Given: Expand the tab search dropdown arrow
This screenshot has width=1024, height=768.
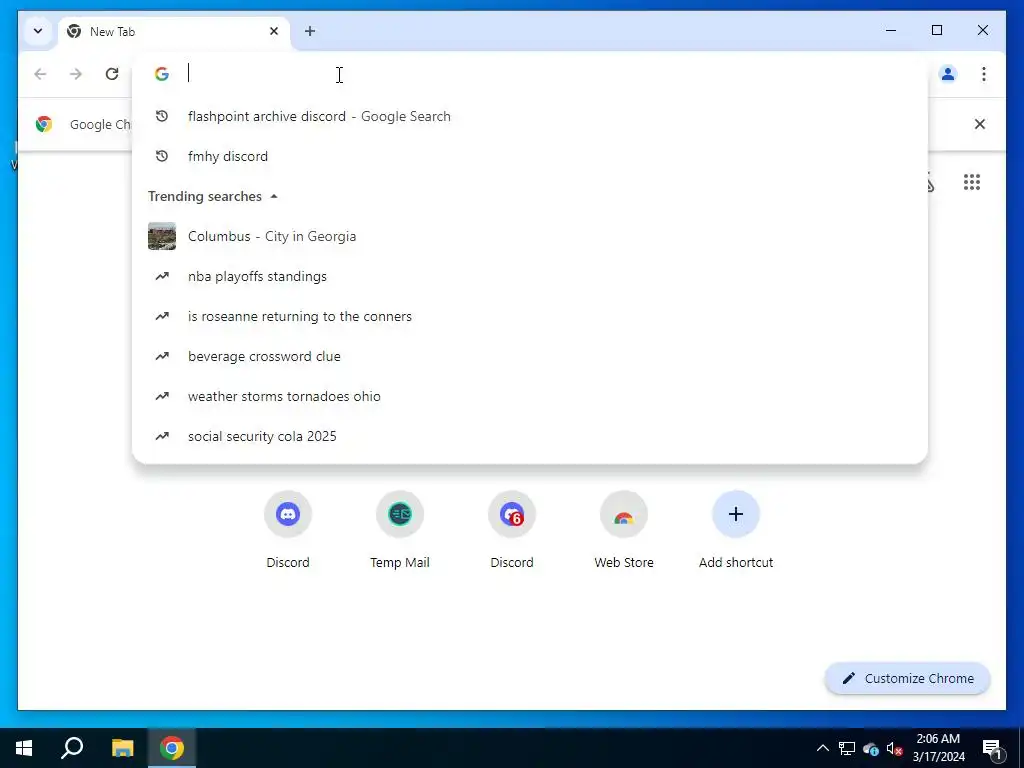Looking at the screenshot, I should (38, 31).
